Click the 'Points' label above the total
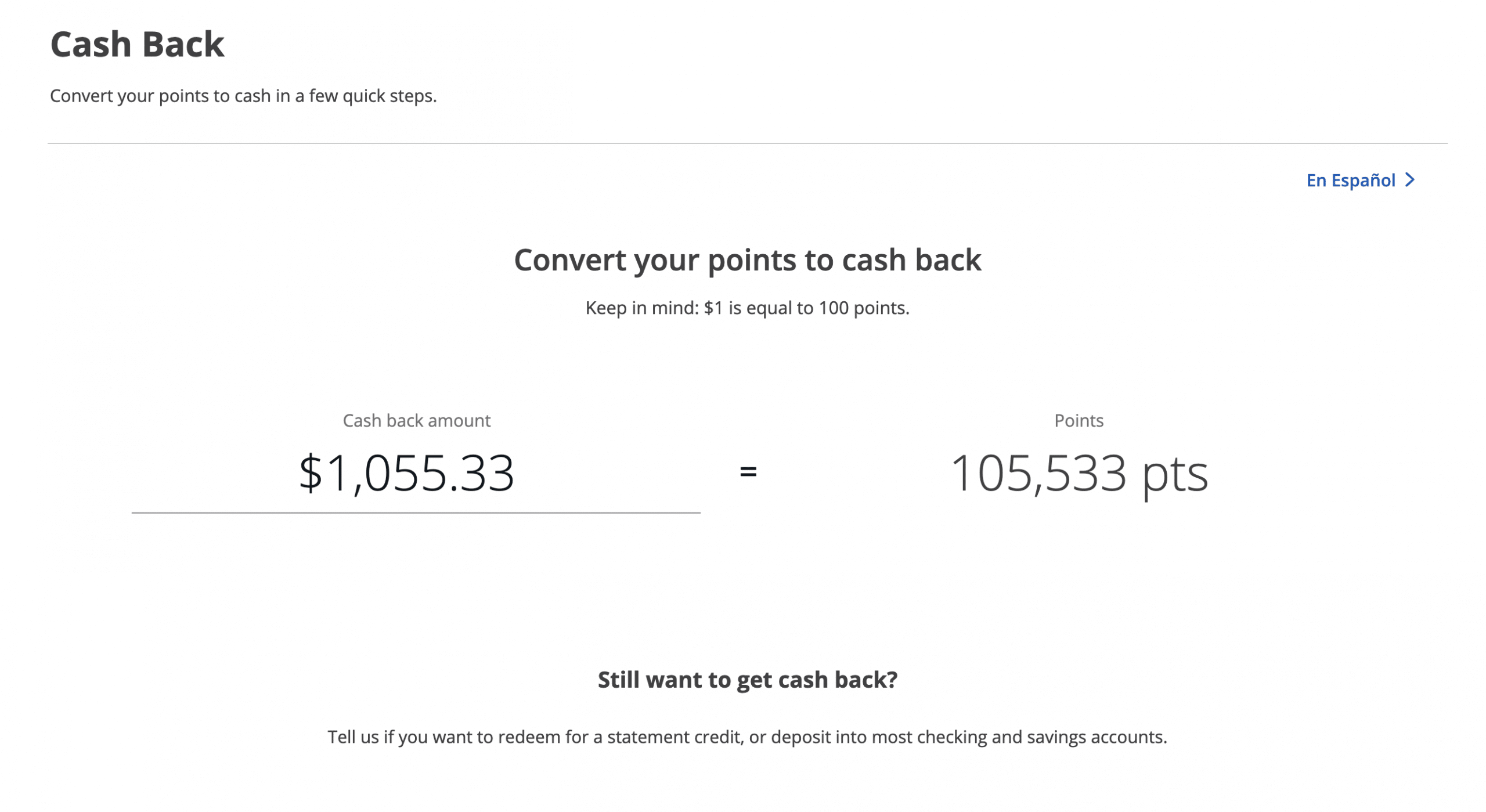The width and height of the screenshot is (1486, 812). tap(1079, 420)
